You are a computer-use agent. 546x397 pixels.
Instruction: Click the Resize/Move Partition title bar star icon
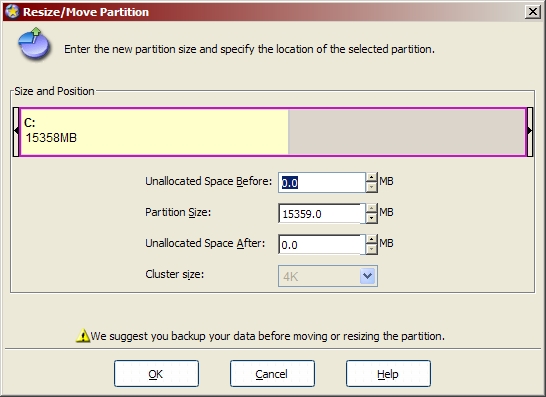[12, 11]
